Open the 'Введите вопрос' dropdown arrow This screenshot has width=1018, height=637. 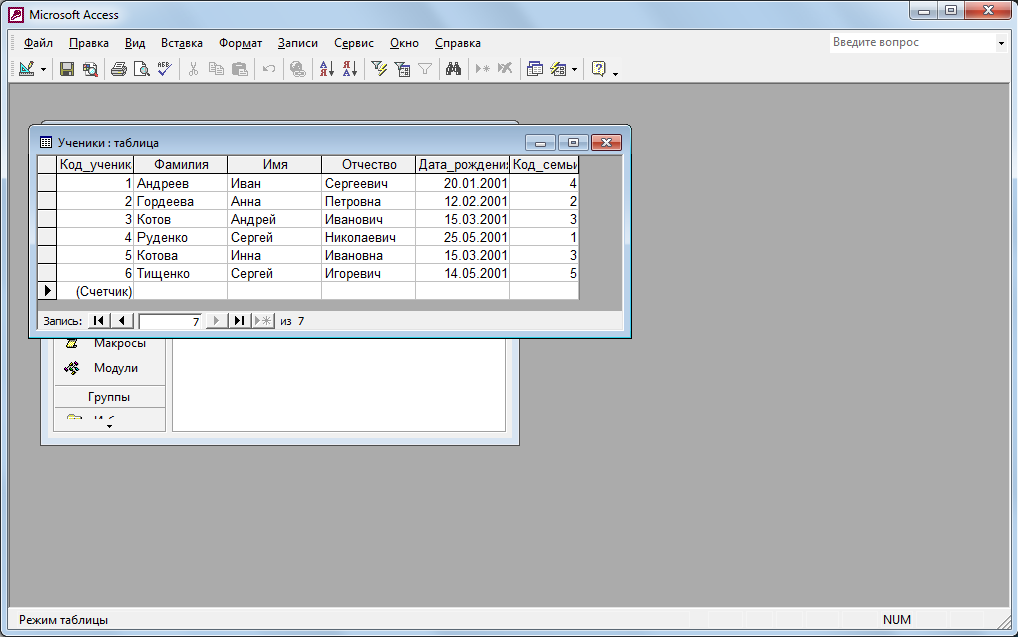pos(1001,43)
